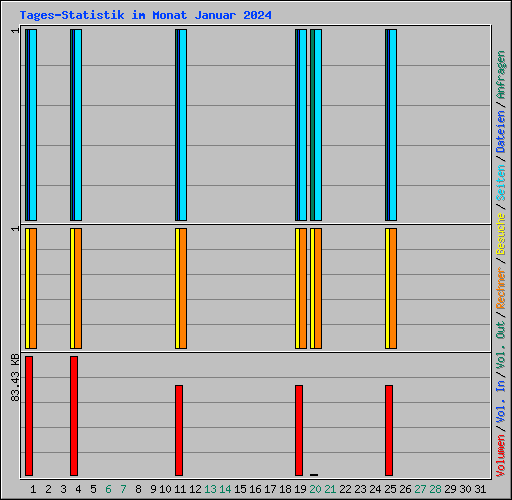Select day 23 on the x-axis
This screenshot has height=500, width=512.
click(x=360, y=489)
